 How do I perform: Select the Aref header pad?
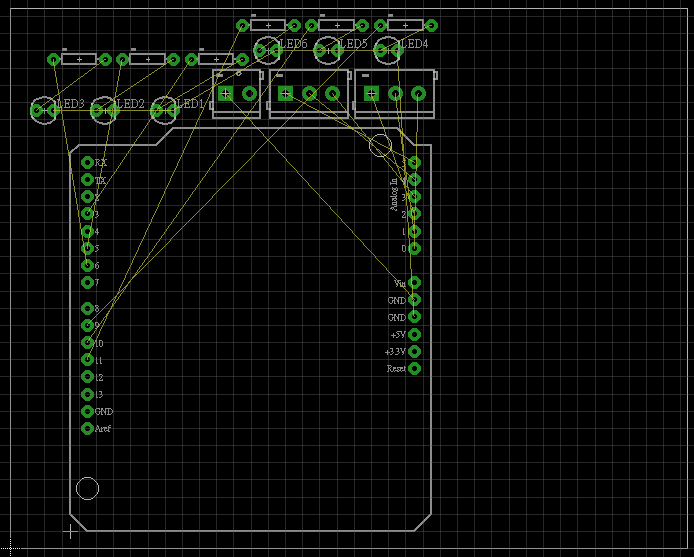(x=87, y=429)
